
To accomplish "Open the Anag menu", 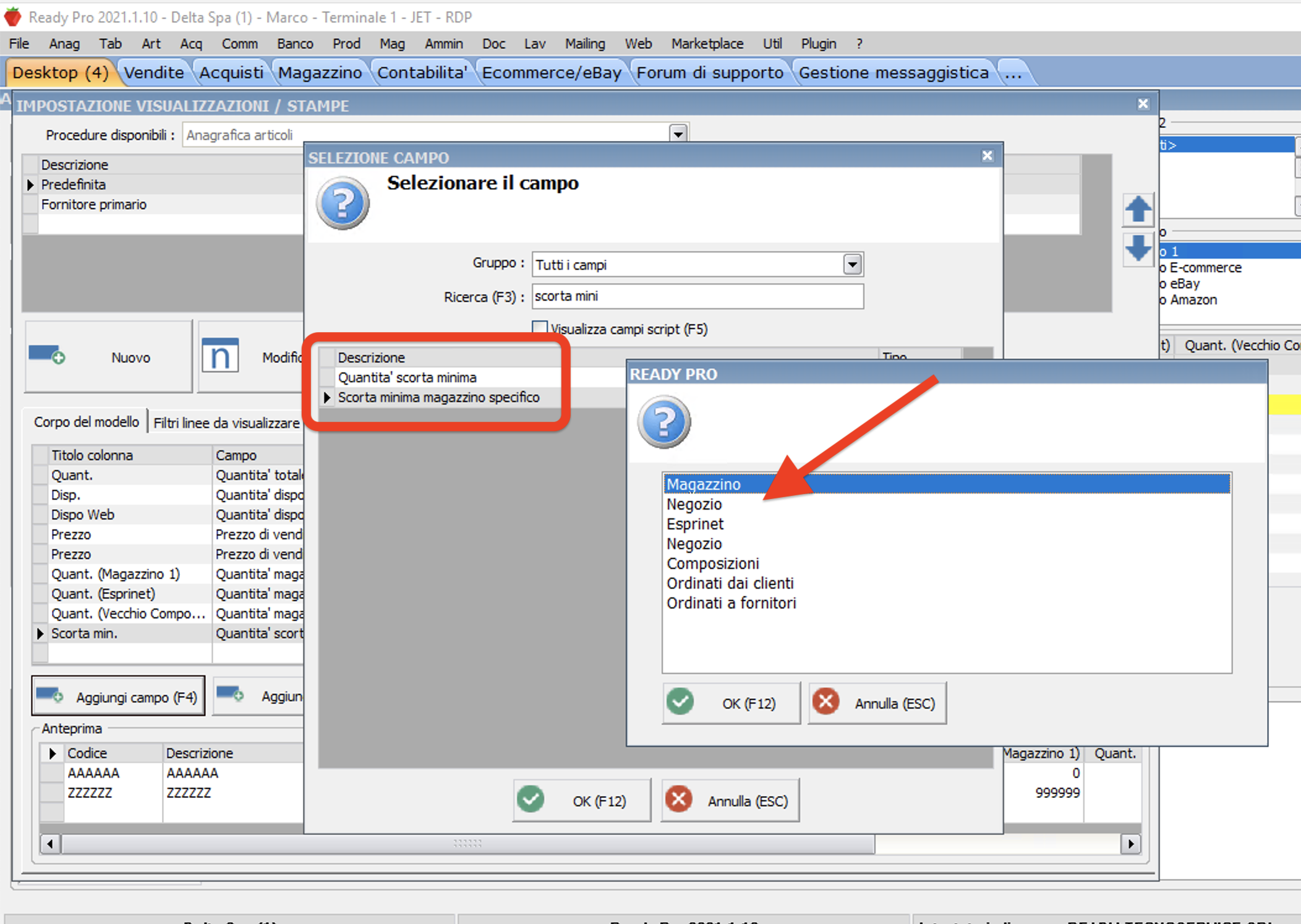I will pyautogui.click(x=64, y=44).
